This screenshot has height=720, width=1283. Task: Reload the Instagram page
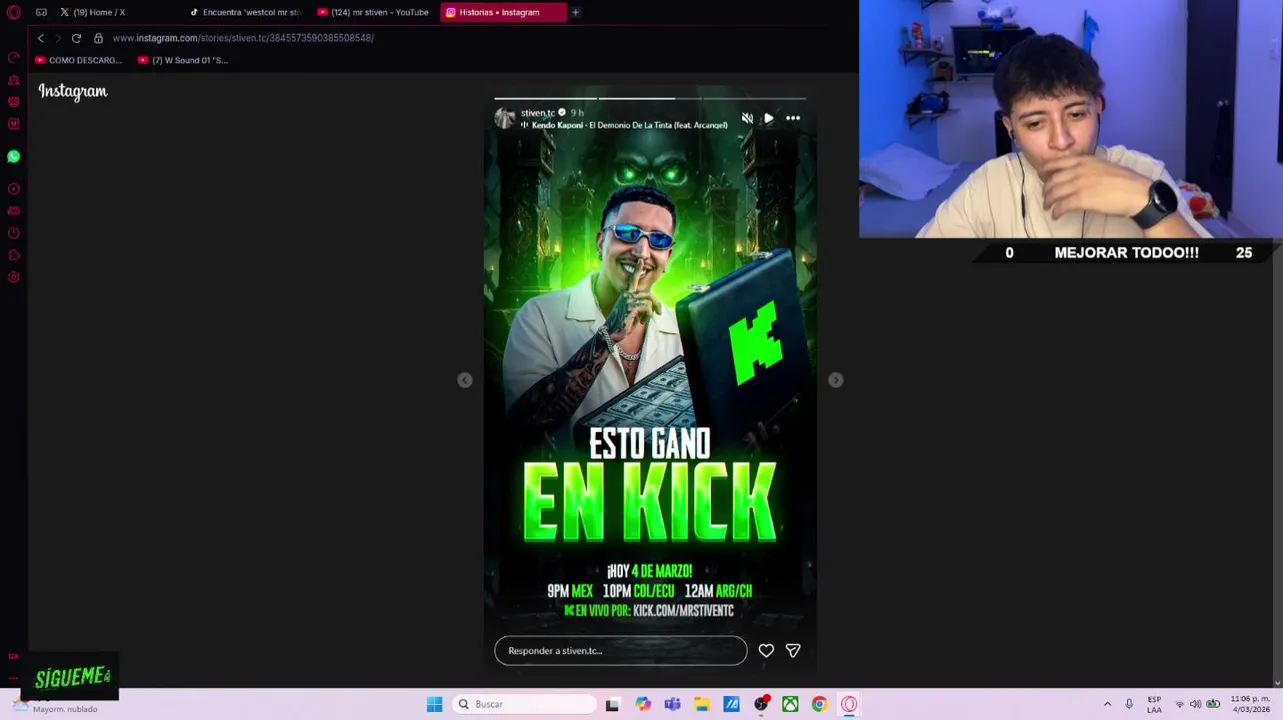tap(76, 38)
